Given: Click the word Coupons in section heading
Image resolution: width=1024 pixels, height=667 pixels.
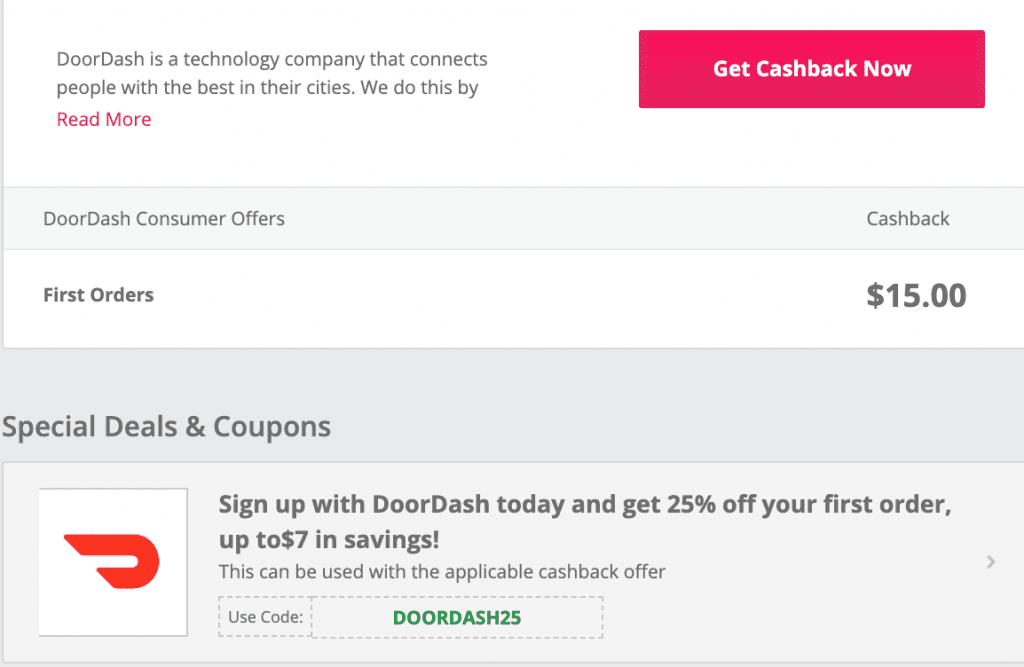Looking at the screenshot, I should (x=272, y=427).
